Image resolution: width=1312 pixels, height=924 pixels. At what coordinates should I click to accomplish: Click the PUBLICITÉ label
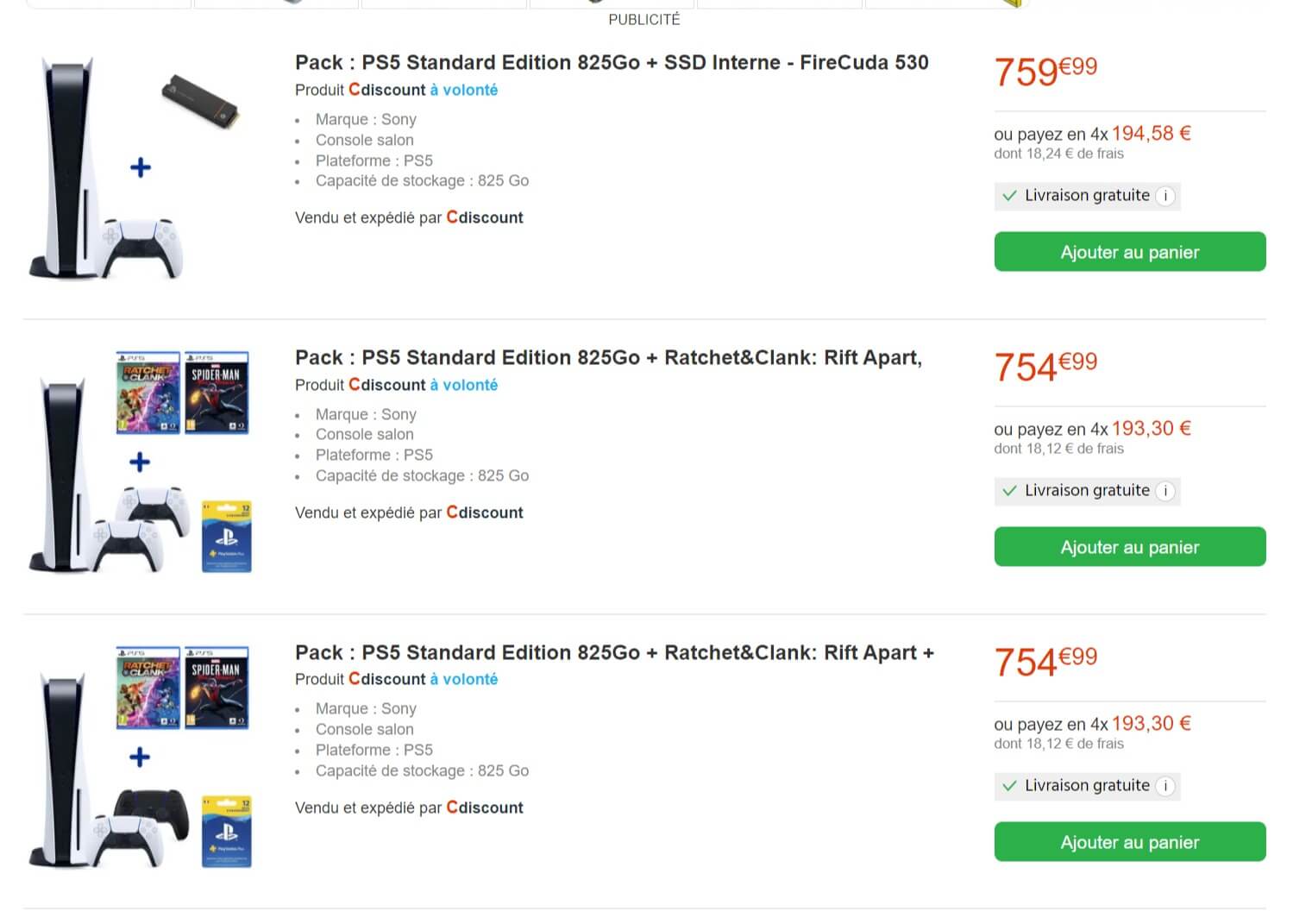(643, 19)
